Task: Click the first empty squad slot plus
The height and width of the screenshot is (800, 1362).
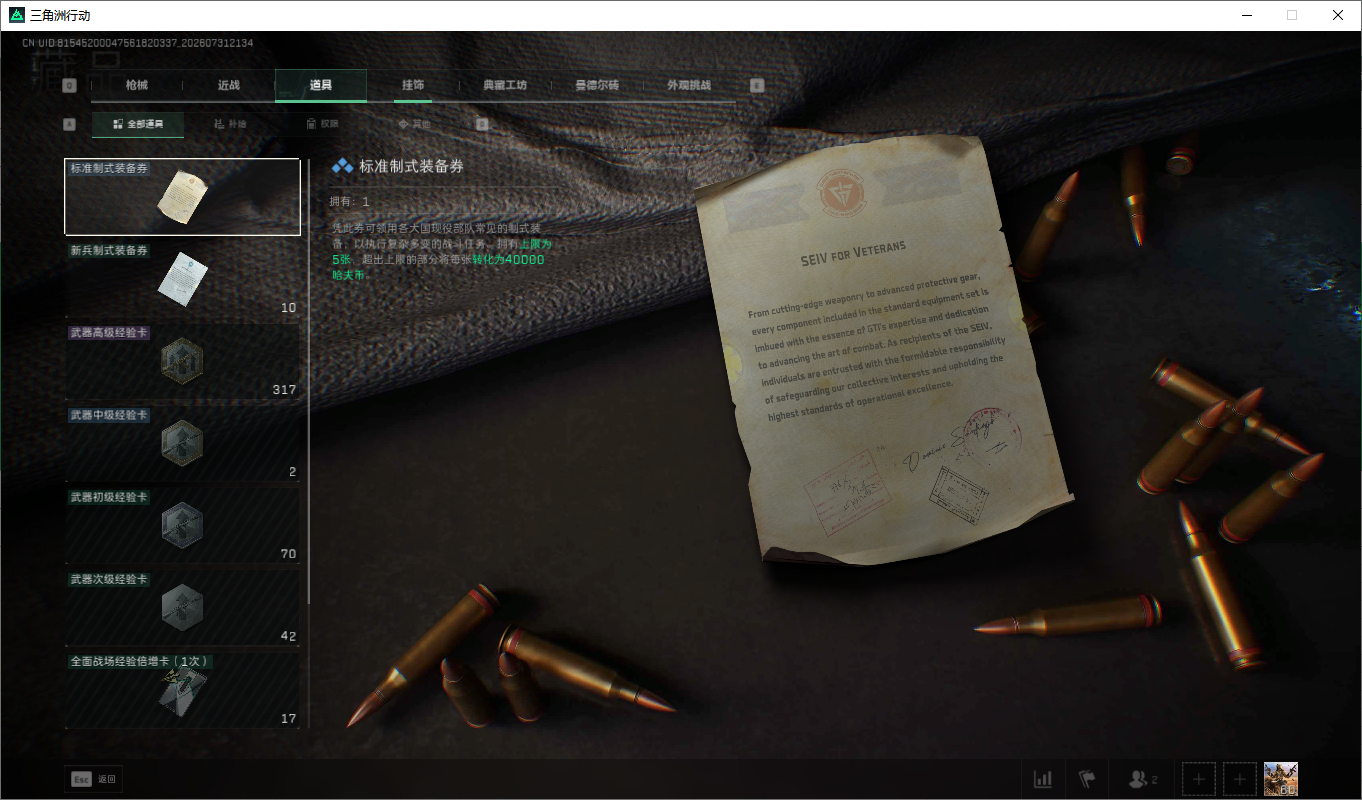Action: [1199, 779]
